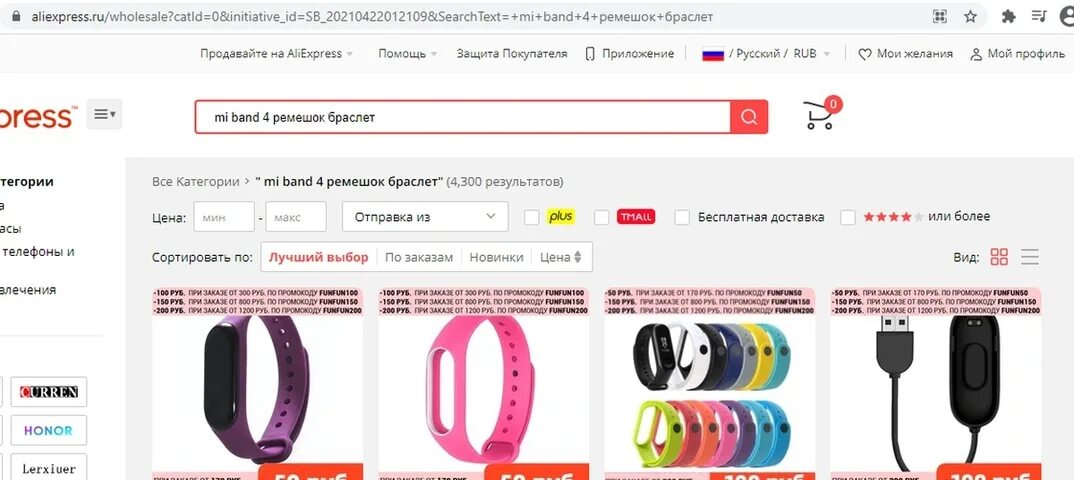Tick the Tmall filter checkbox
The image size is (1074, 480).
(x=601, y=217)
